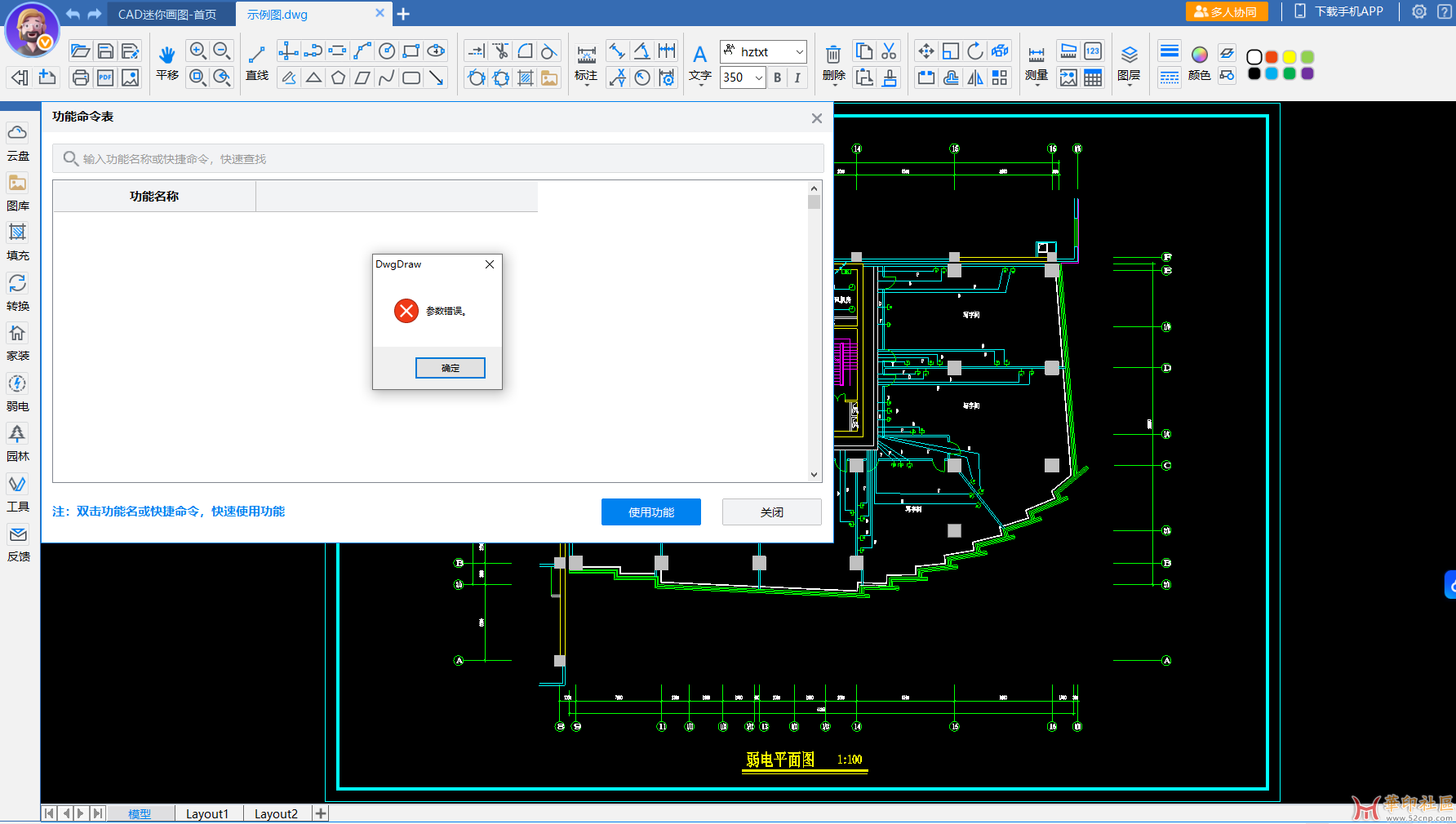Open Garden (园林) library in sidebar
Viewport: 1456px width, 824px height.
(18, 443)
